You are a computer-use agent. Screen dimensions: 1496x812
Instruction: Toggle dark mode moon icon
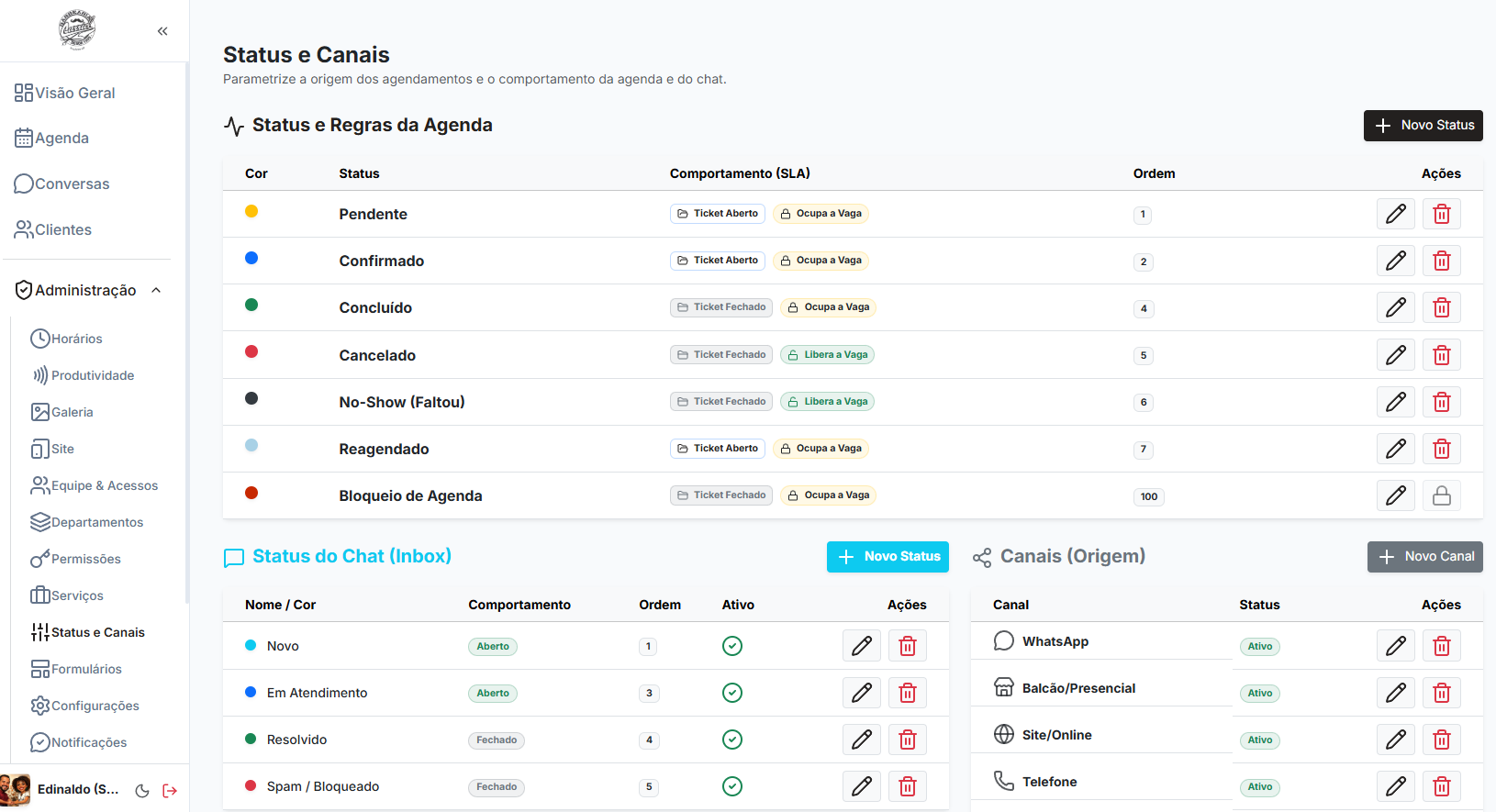pyautogui.click(x=142, y=790)
